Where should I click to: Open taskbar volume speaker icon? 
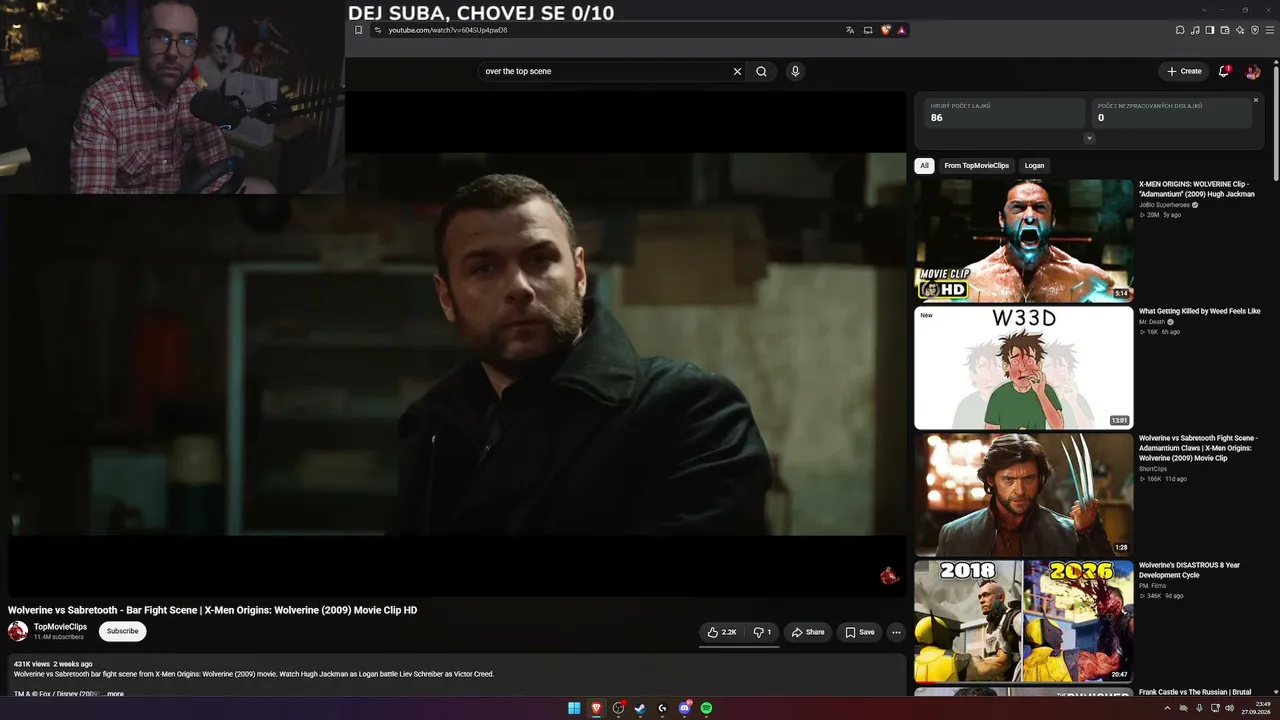coord(1230,708)
